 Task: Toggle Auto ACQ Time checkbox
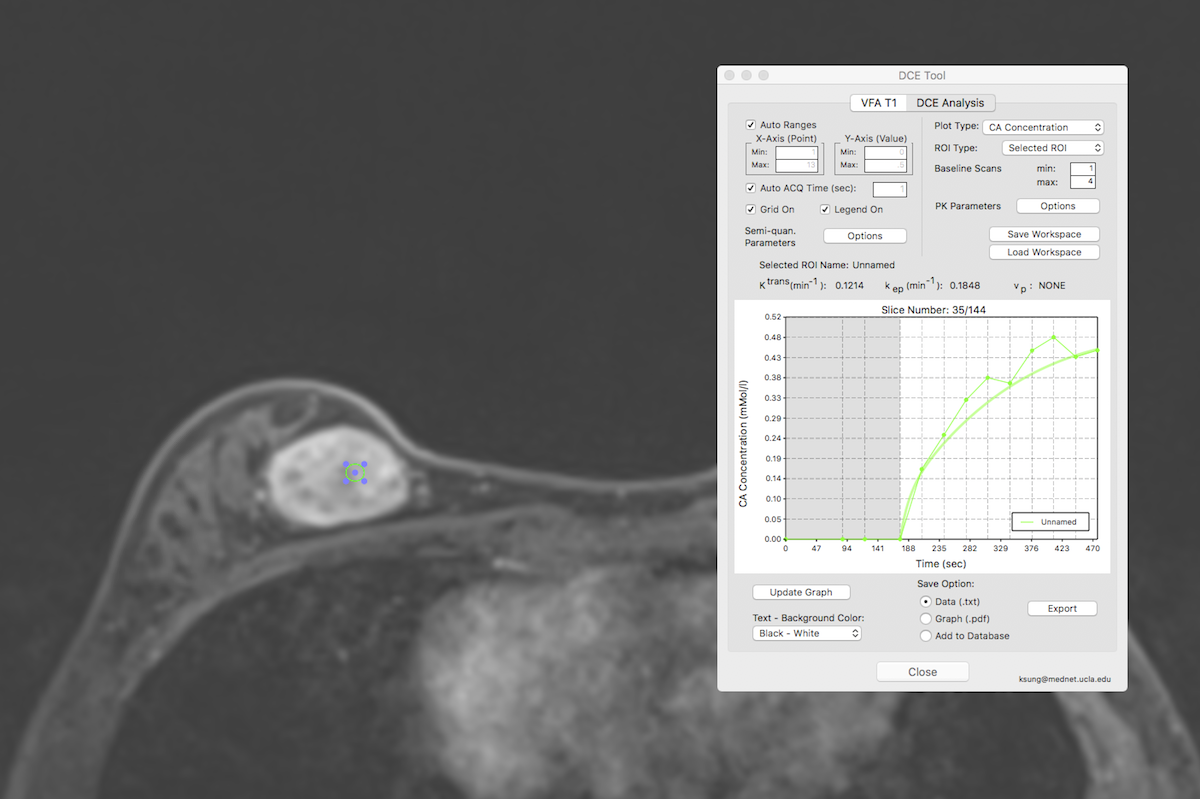(751, 188)
